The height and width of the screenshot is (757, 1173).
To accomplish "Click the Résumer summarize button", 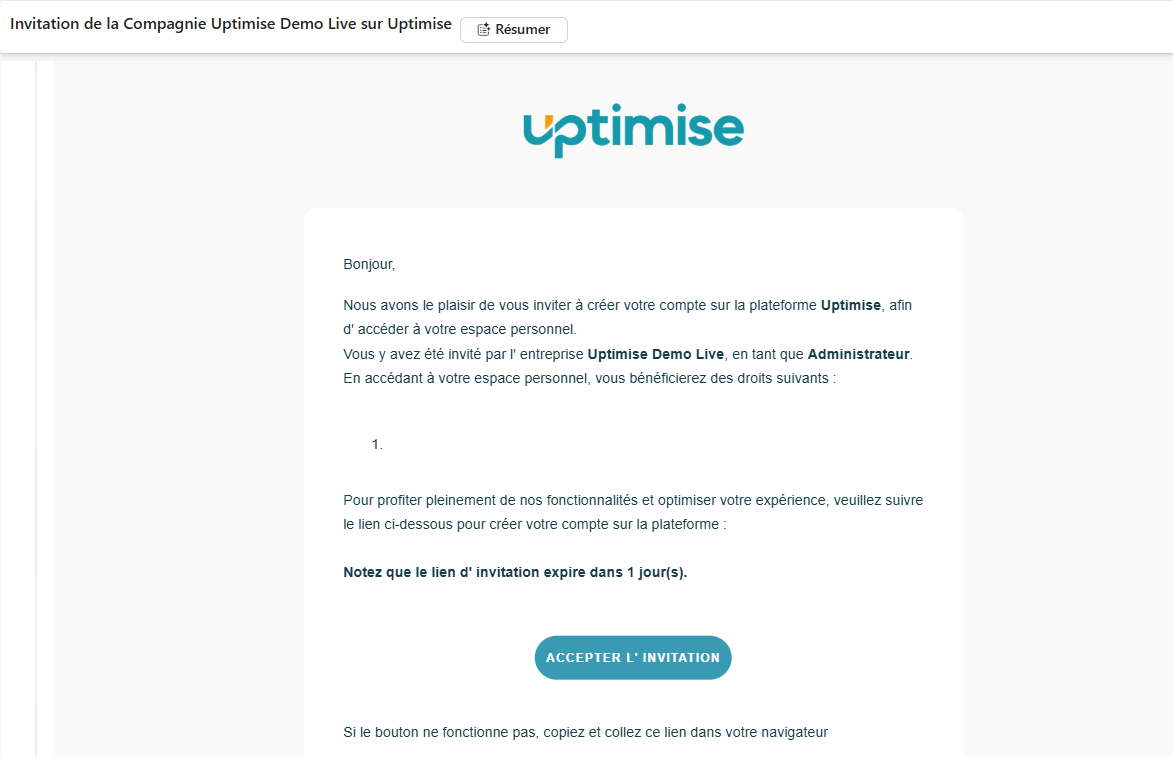I will (513, 30).
